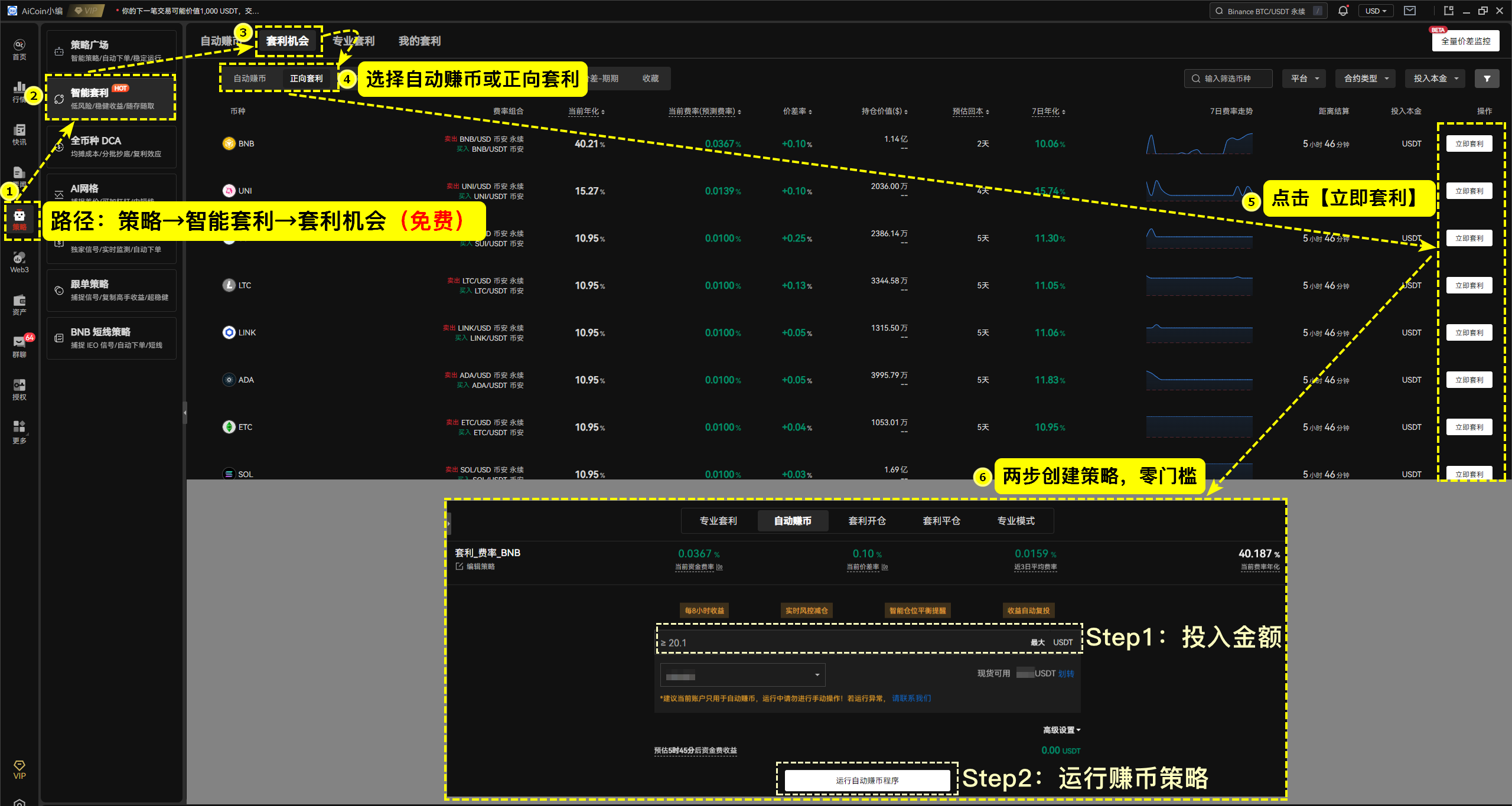Screen dimensions: 1512x806
Task: Click 立即套利 button in LTC row
Action: 1469,285
